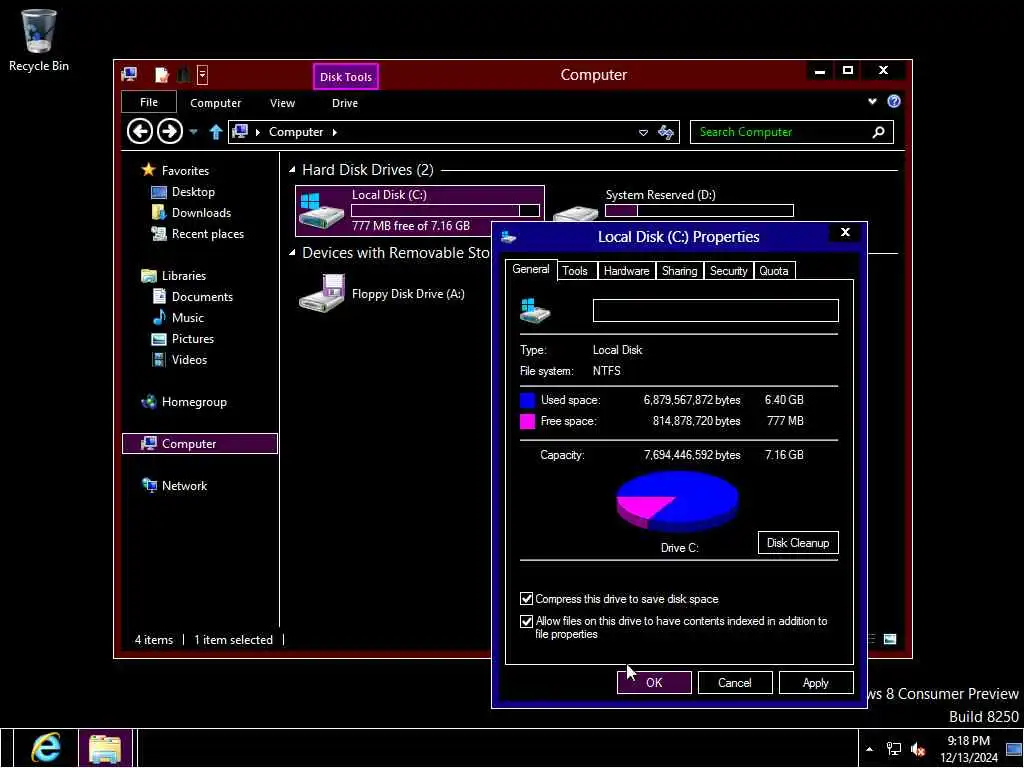Switch to the Tools tab in Properties
The height and width of the screenshot is (768, 1024).
(575, 271)
